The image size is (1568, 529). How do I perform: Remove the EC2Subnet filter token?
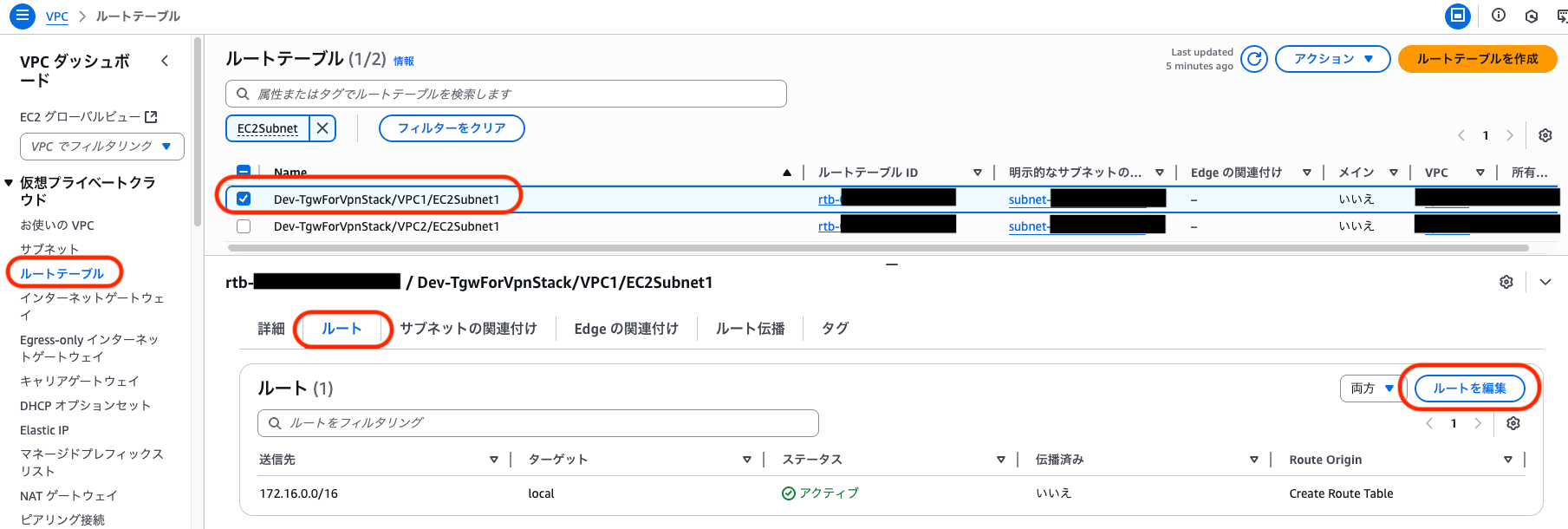click(322, 128)
